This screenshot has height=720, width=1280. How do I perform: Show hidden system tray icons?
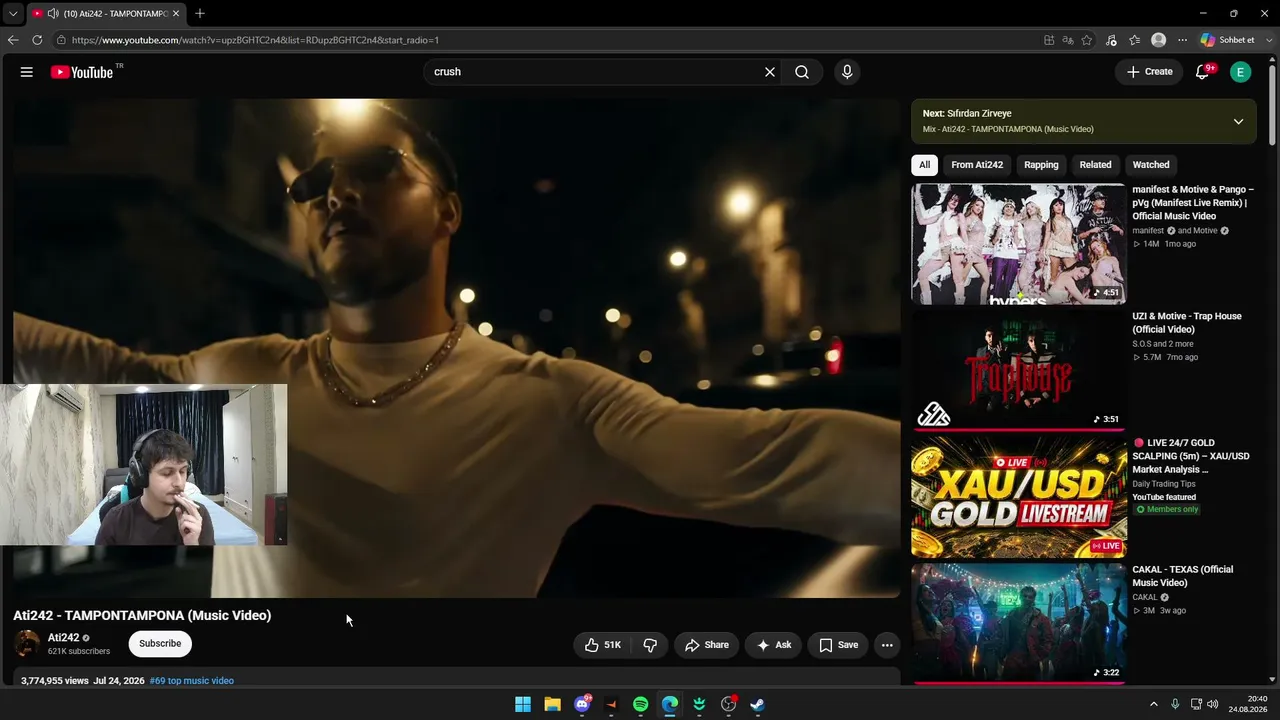(1153, 704)
